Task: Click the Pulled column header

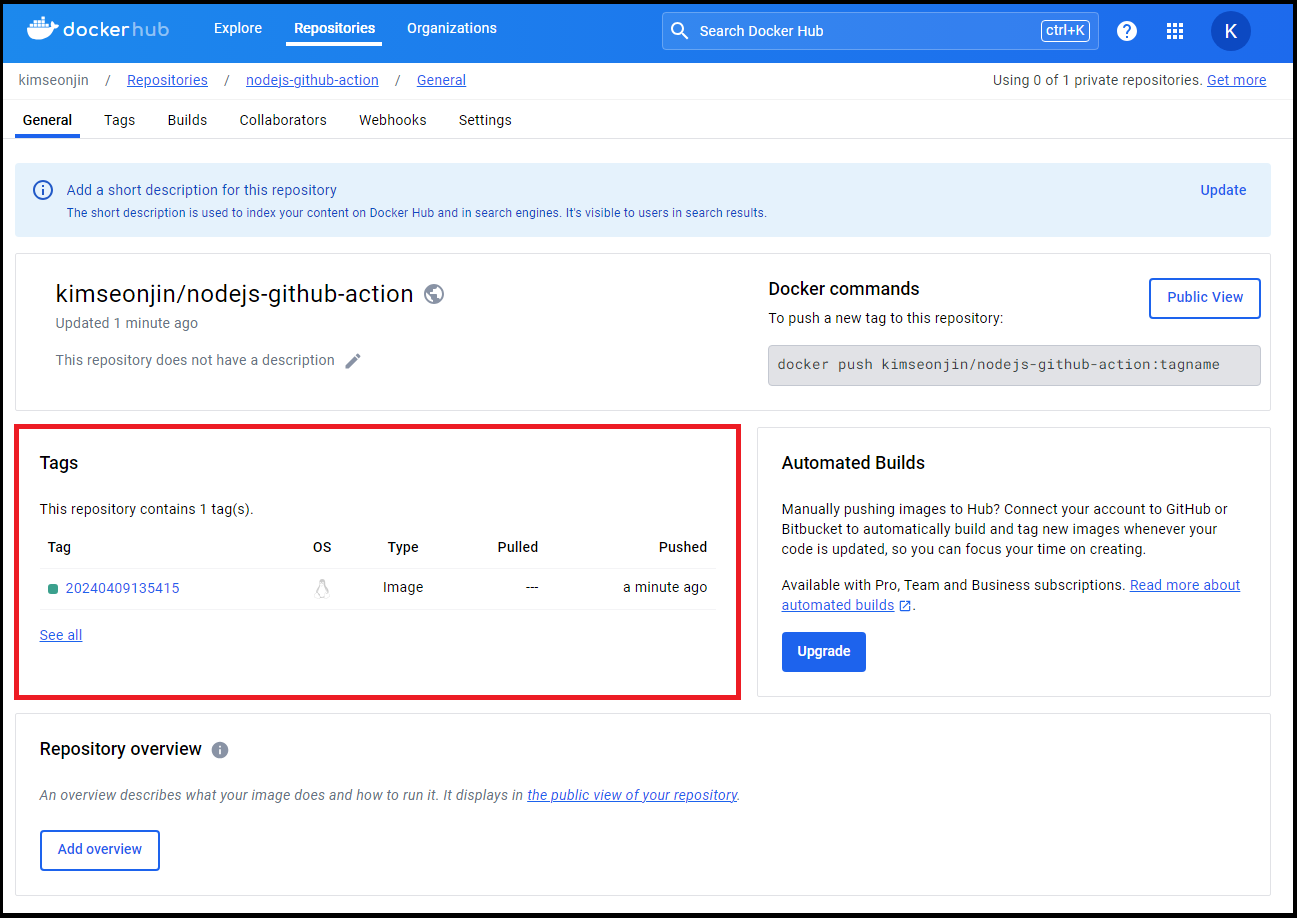Action: [518, 547]
